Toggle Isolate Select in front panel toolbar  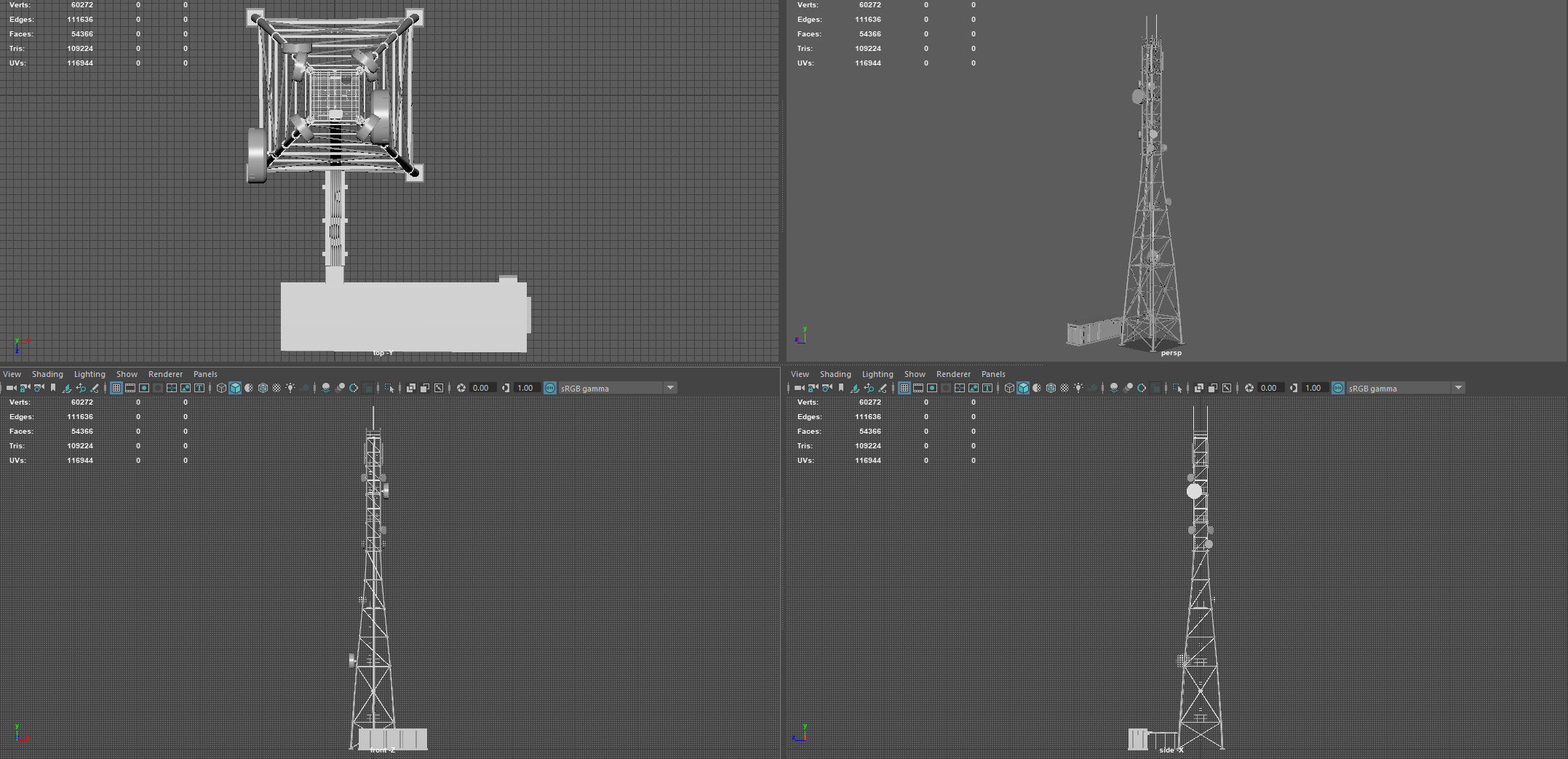click(389, 388)
